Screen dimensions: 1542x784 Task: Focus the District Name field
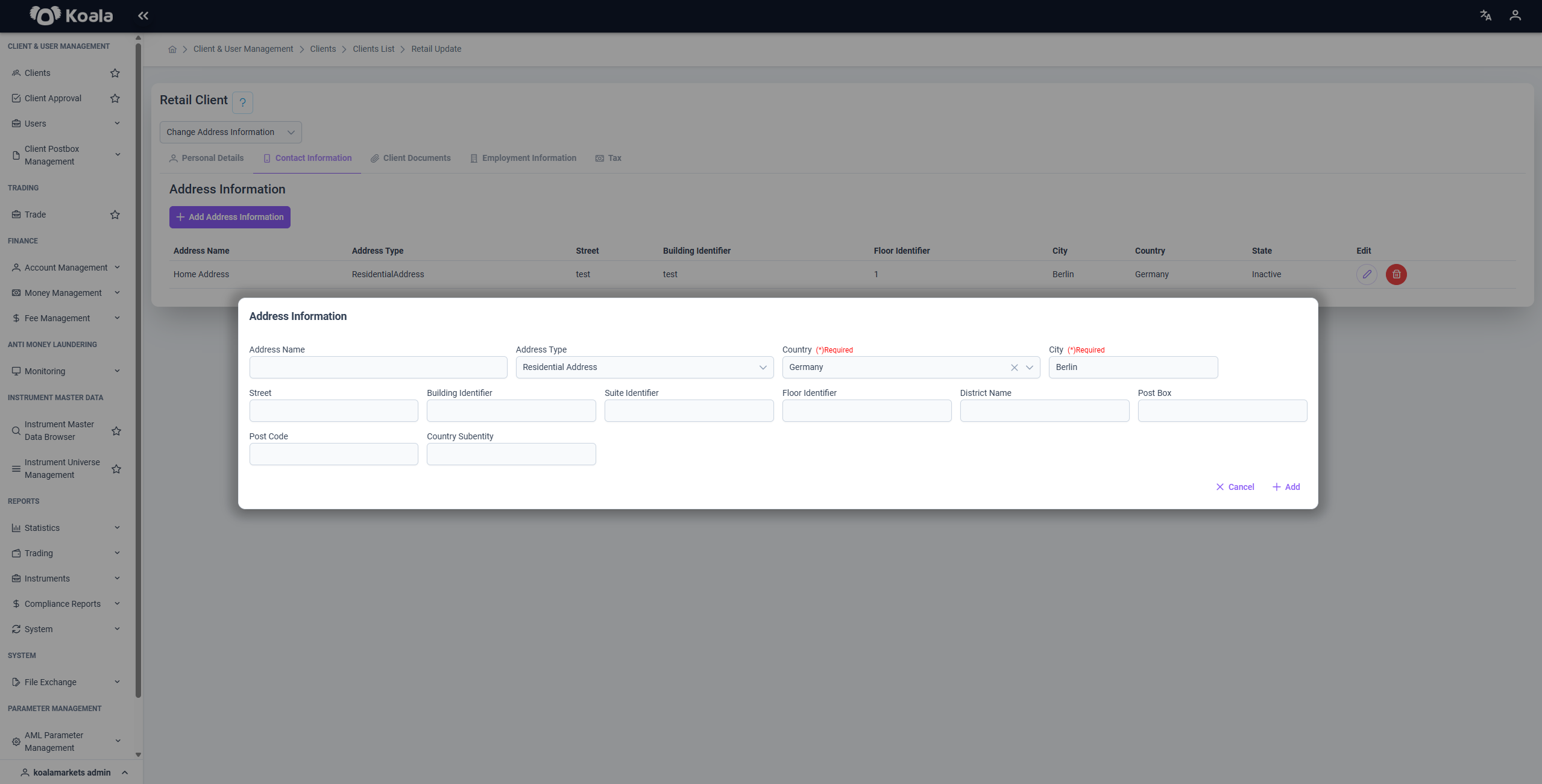(1044, 411)
